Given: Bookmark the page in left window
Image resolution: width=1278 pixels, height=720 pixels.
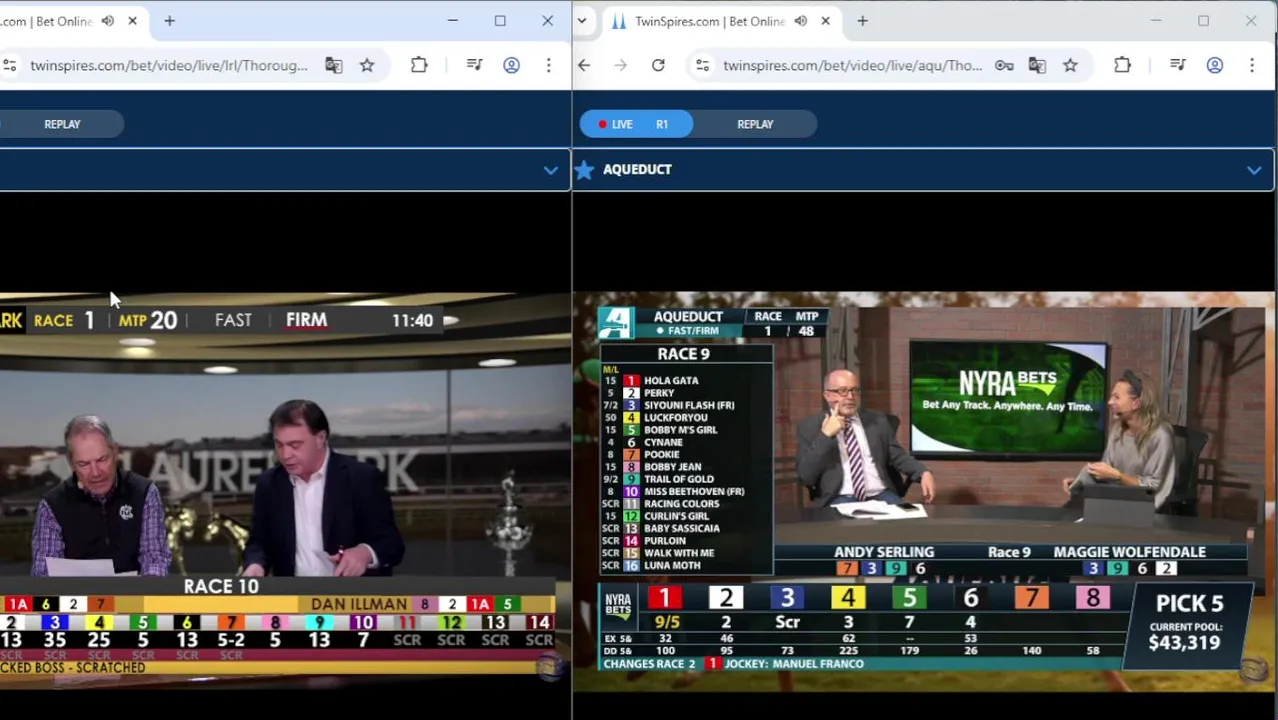Looking at the screenshot, I should point(367,65).
